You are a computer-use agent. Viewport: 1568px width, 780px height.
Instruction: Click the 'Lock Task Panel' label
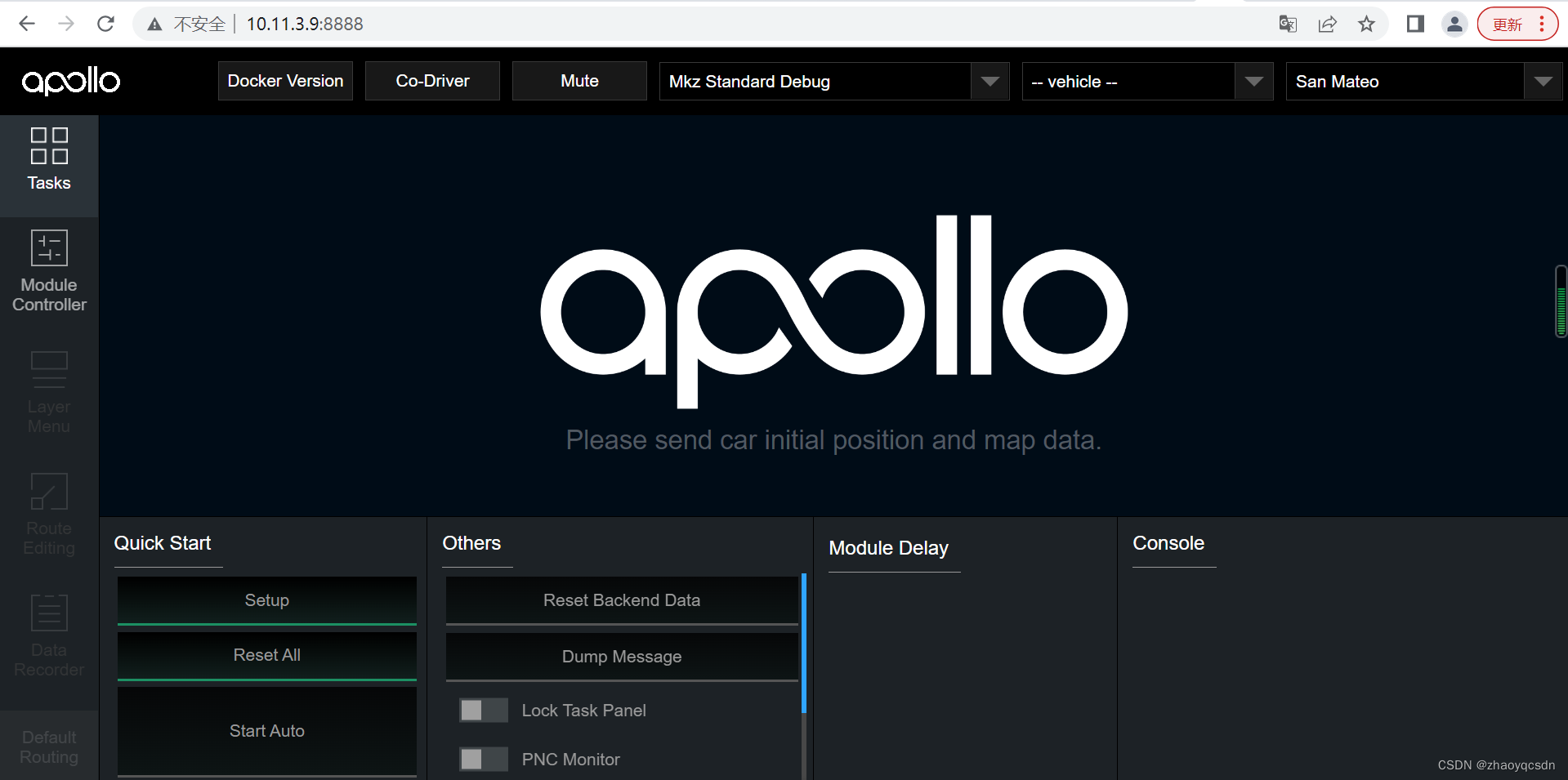click(583, 711)
